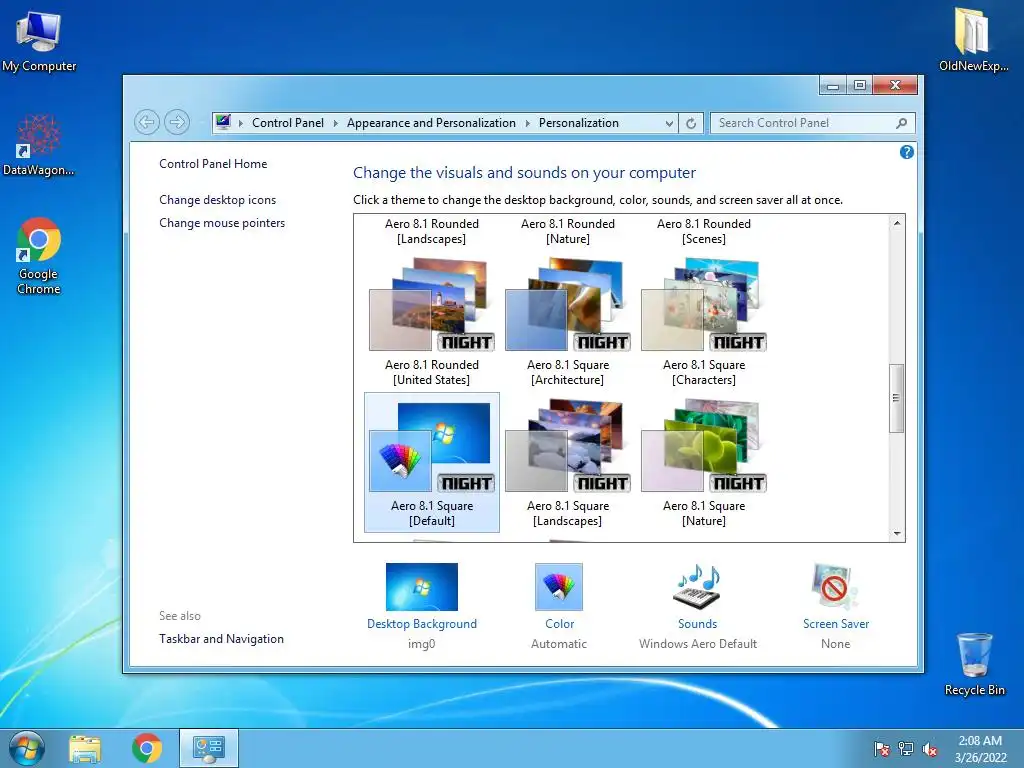This screenshot has height=768, width=1024.
Task: Select Aero 8.1 Square [Architecture] theme
Action: click(568, 321)
